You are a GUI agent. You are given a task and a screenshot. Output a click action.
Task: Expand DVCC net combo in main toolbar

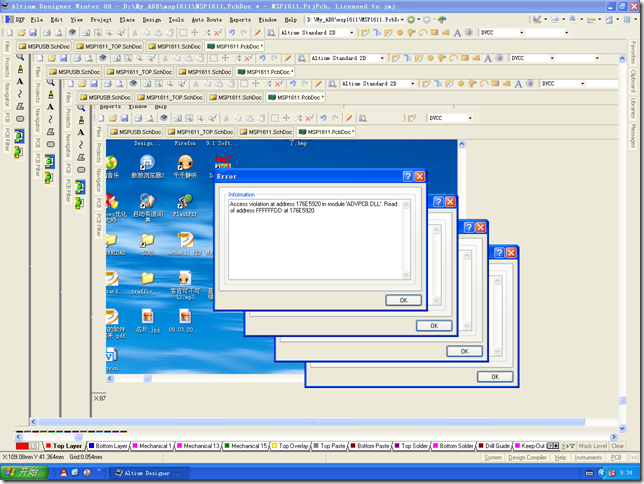pyautogui.click(x=522, y=32)
